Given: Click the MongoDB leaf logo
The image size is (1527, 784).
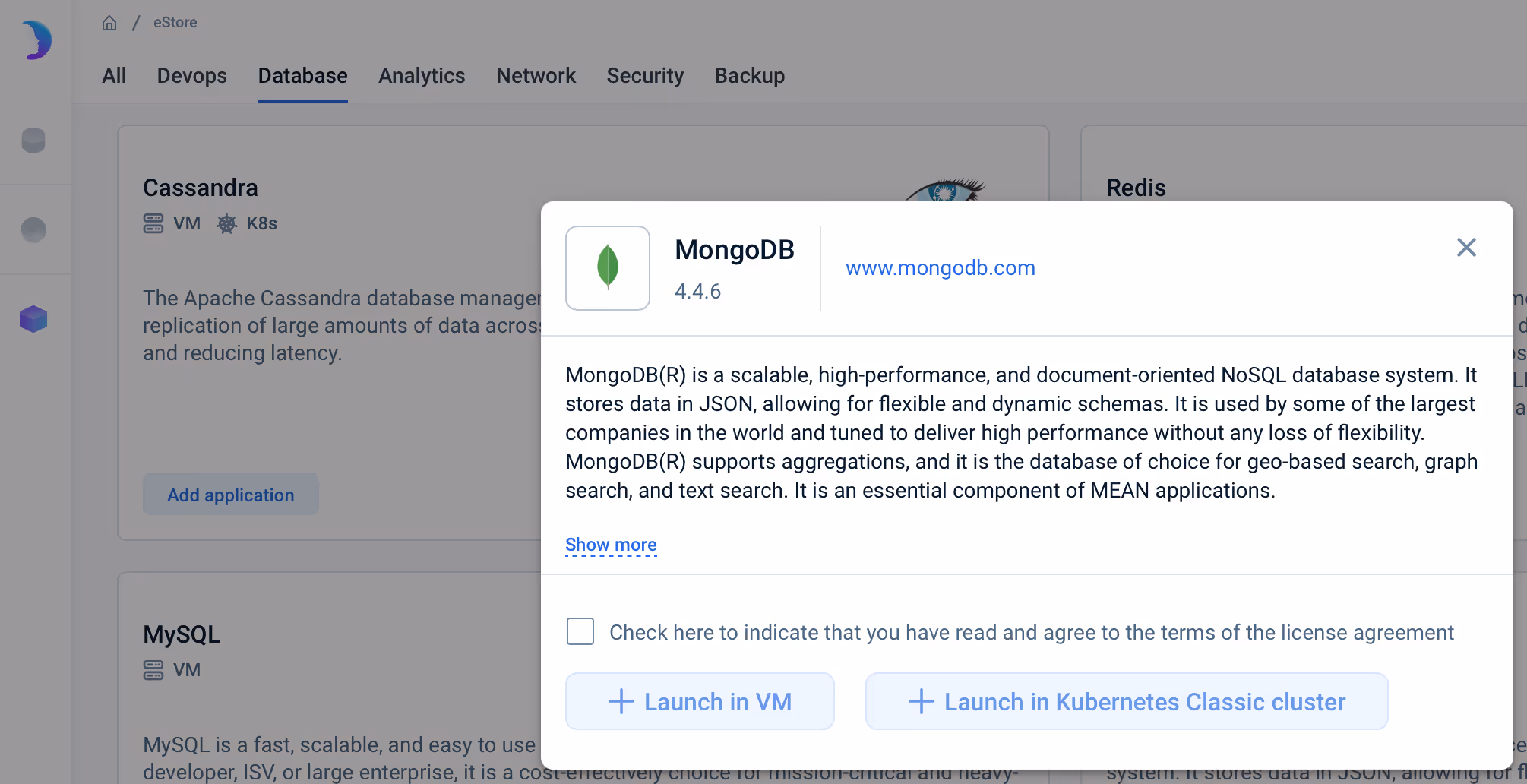Looking at the screenshot, I should point(607,267).
